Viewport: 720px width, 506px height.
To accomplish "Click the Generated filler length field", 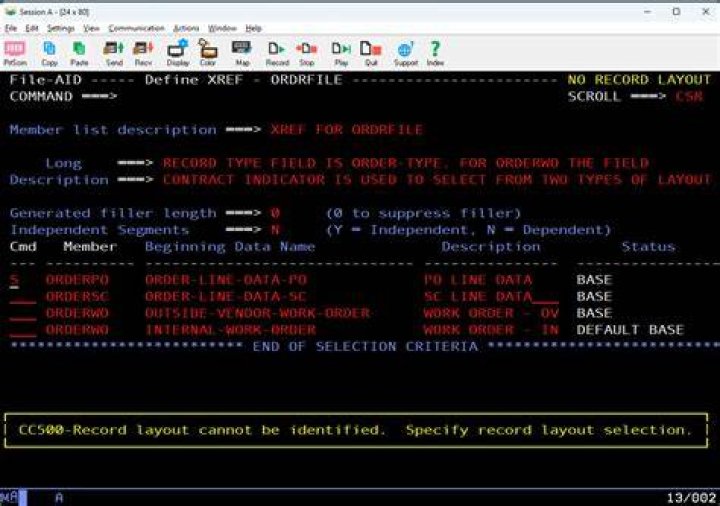I will pos(275,214).
